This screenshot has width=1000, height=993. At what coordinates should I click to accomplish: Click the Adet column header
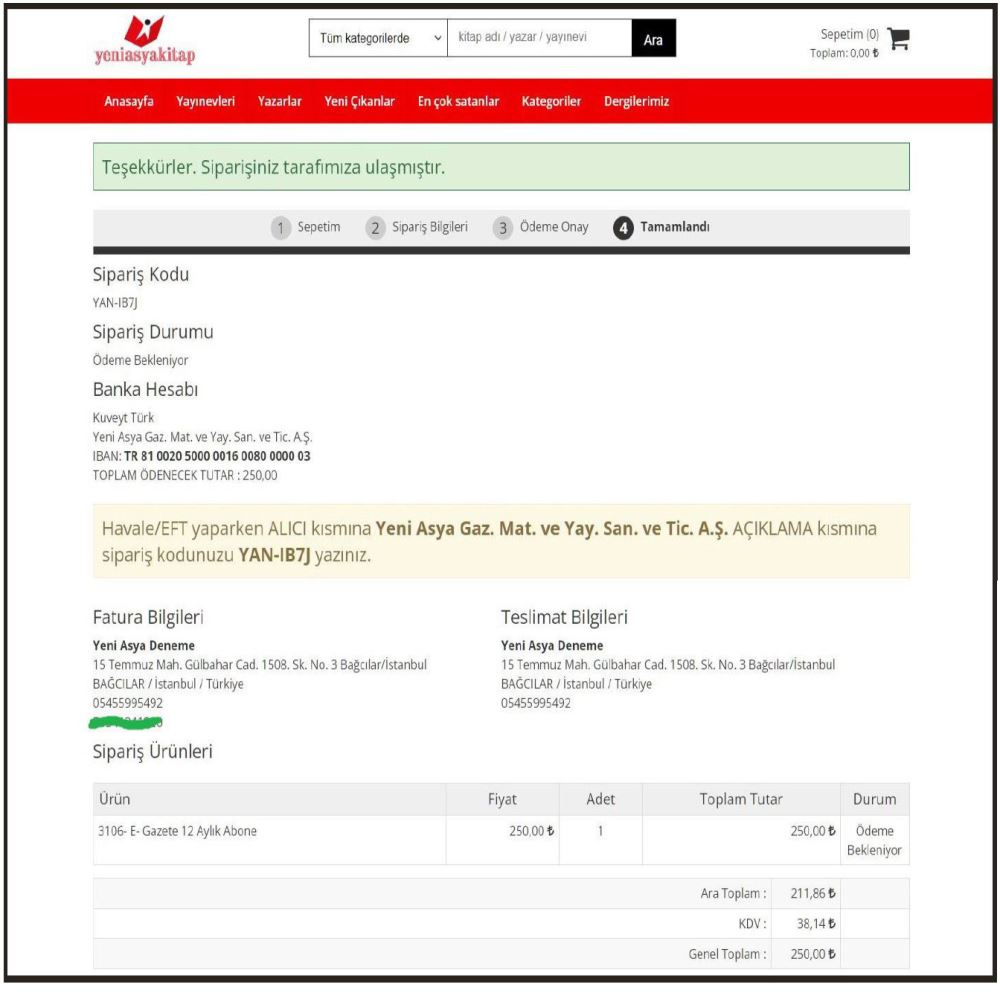point(601,799)
